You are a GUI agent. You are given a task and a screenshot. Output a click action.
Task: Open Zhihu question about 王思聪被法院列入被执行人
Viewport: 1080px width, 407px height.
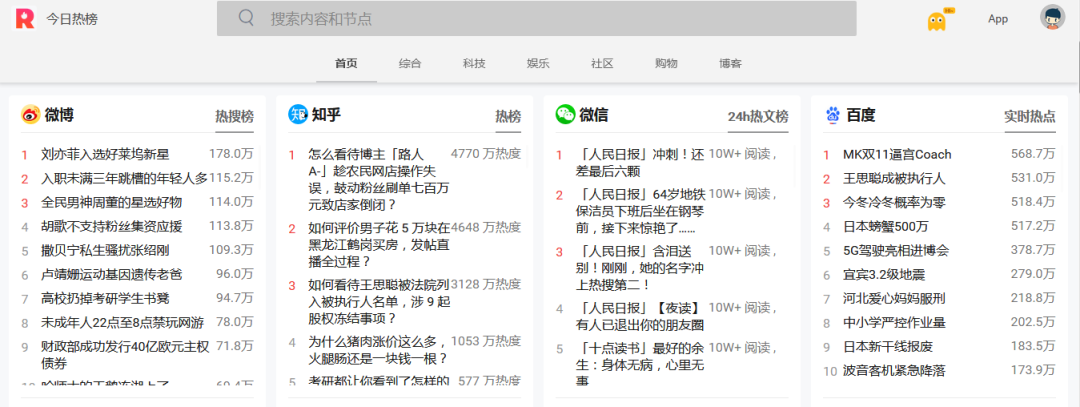(x=379, y=302)
